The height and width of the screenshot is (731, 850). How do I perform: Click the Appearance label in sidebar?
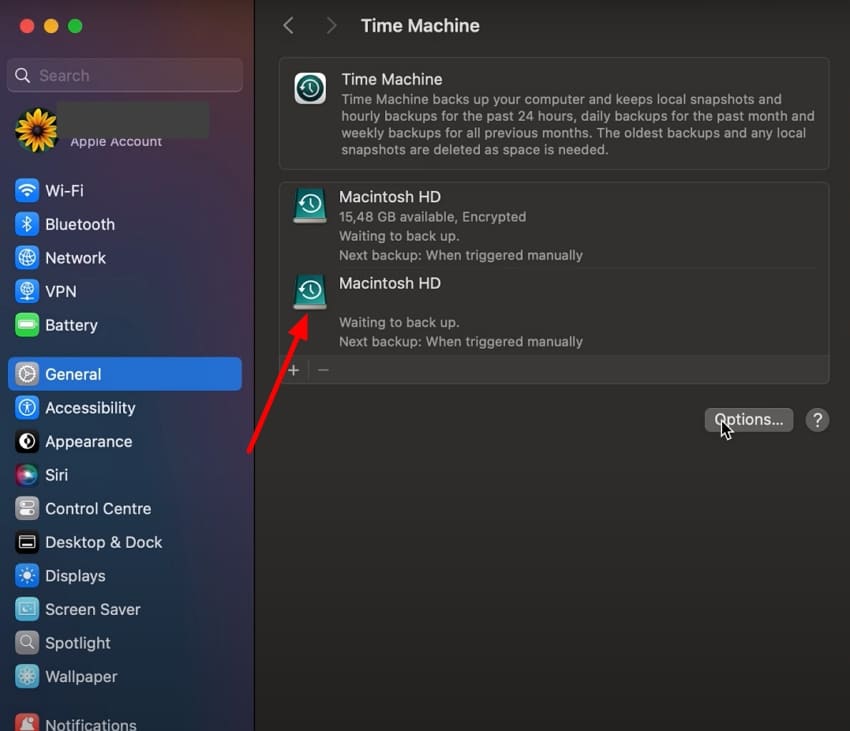click(89, 441)
